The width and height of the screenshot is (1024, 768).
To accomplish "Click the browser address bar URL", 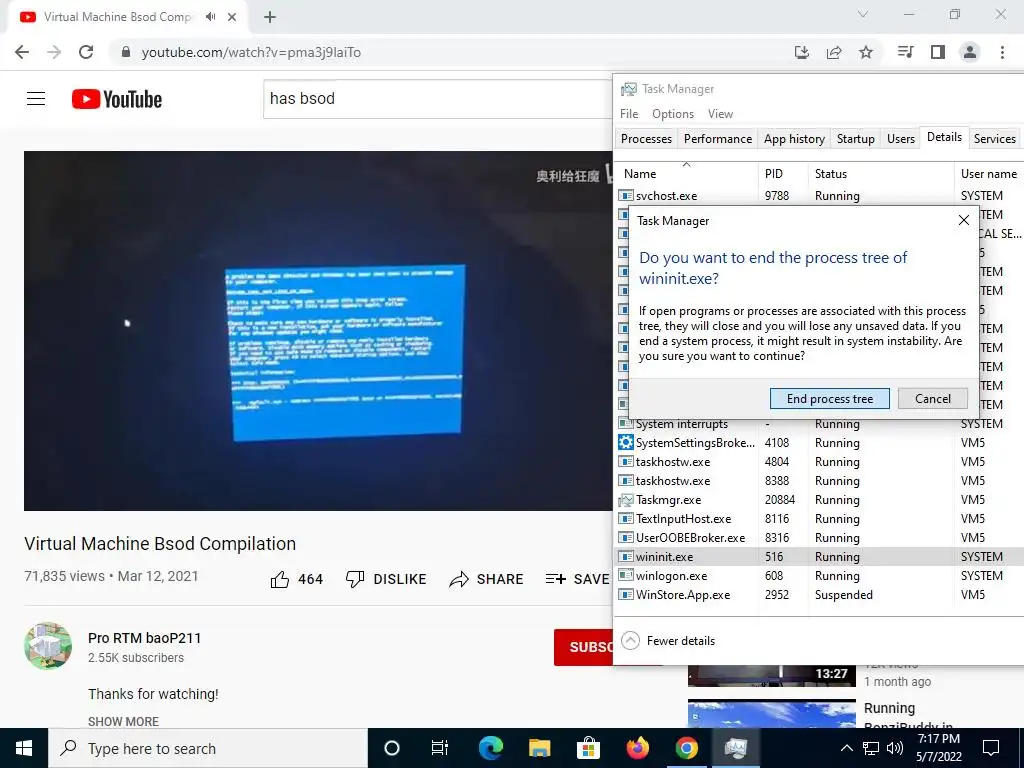I will coord(251,52).
